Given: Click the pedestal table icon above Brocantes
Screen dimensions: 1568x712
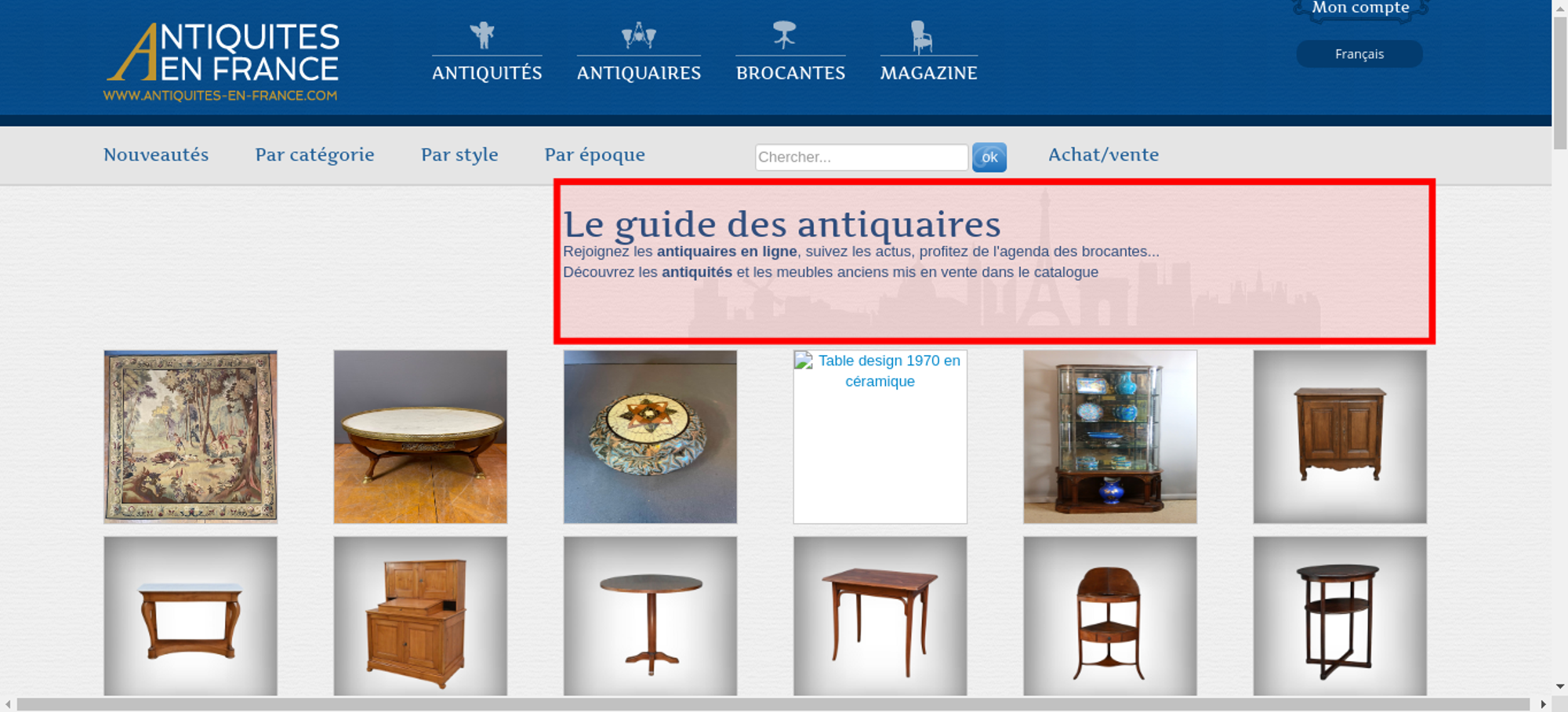Looking at the screenshot, I should tap(784, 35).
